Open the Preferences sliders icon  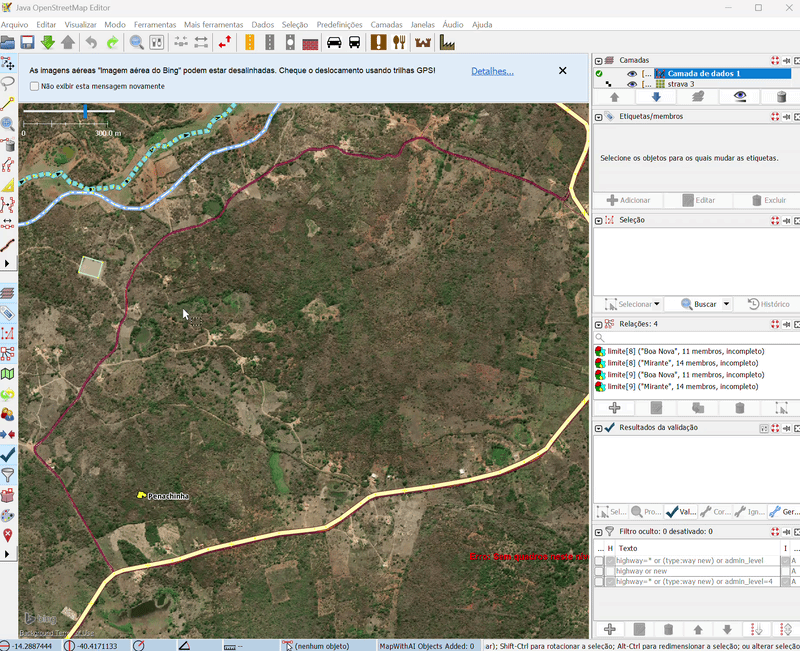[x=157, y=42]
